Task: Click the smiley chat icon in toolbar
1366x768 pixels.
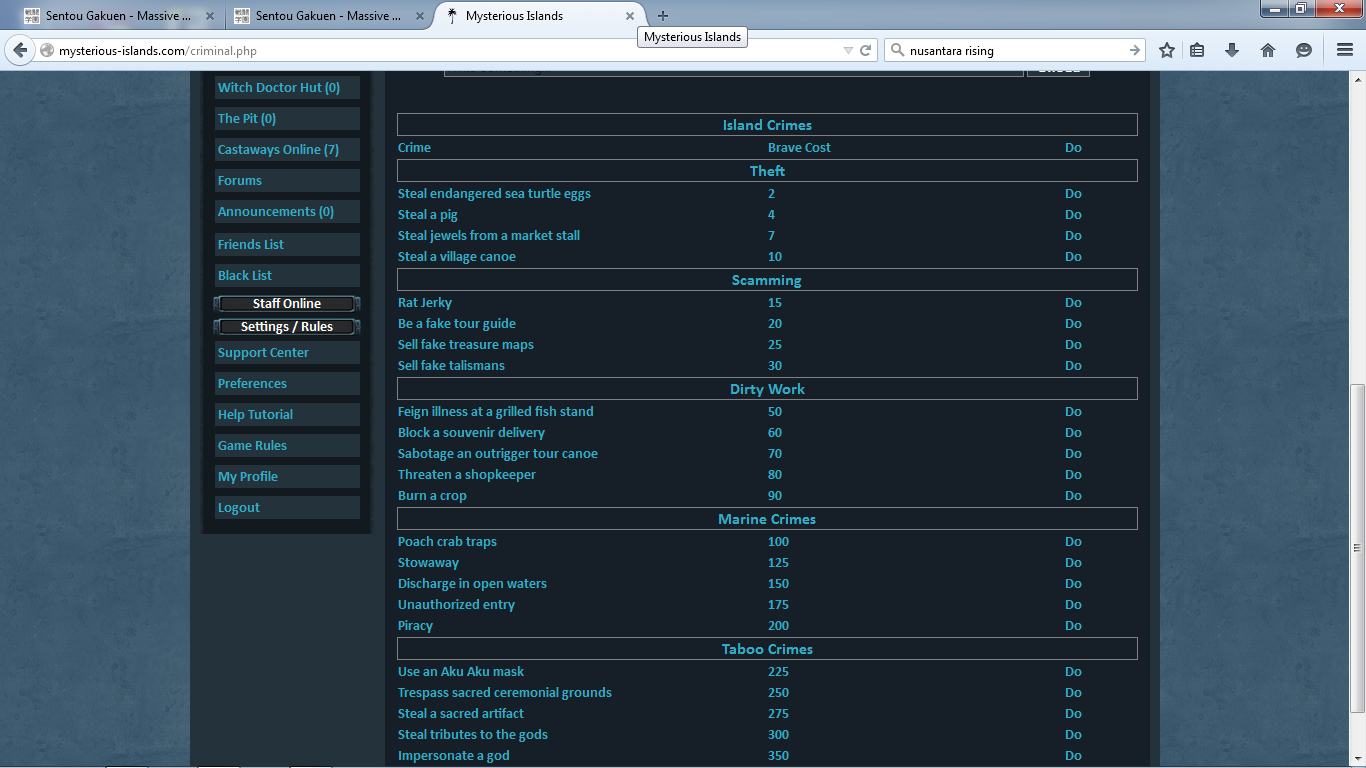Action: 1304,50
